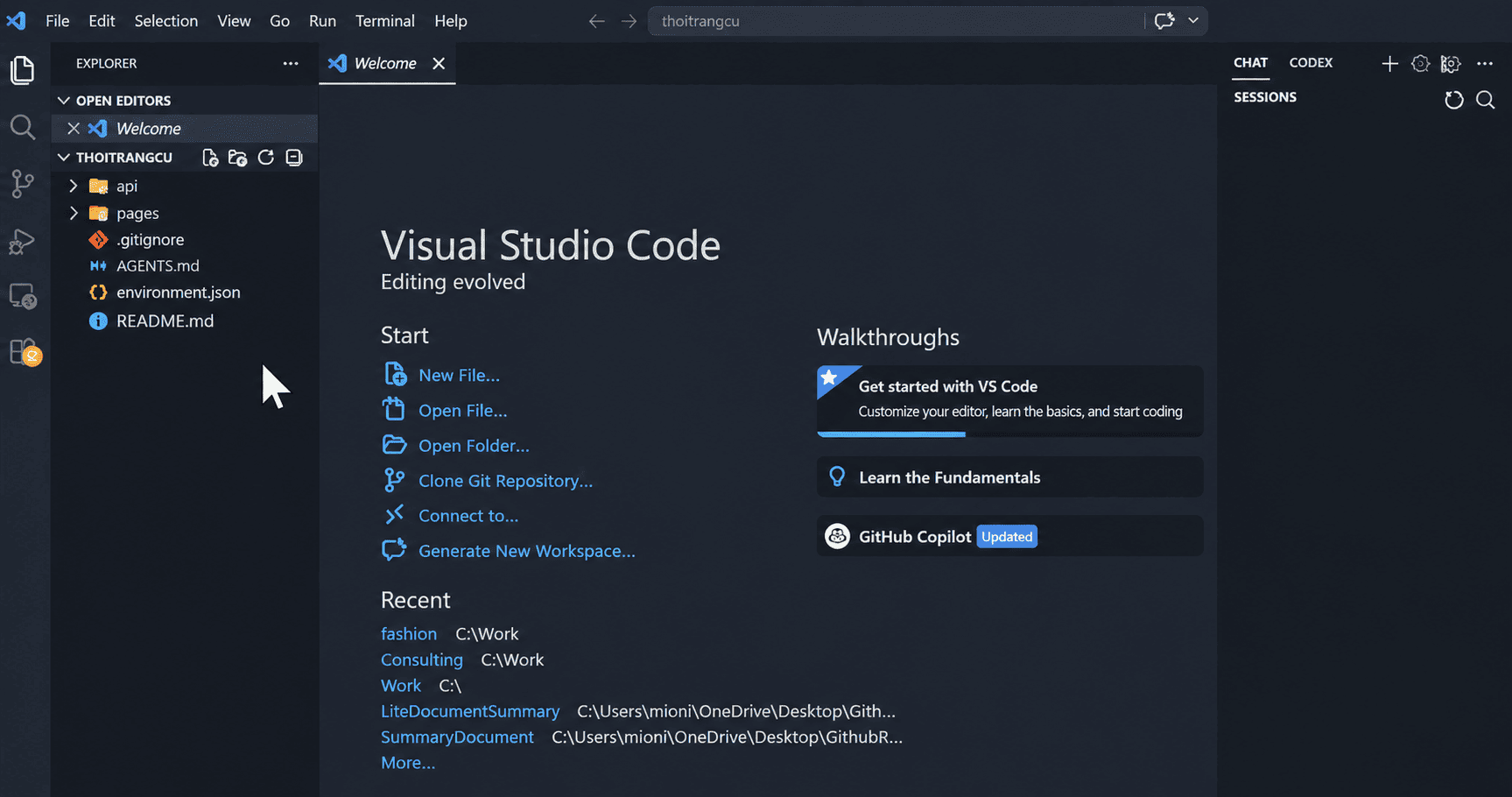Image resolution: width=1512 pixels, height=797 pixels.
Task: Open the Copilot chat icon in title bar
Action: point(1164,21)
